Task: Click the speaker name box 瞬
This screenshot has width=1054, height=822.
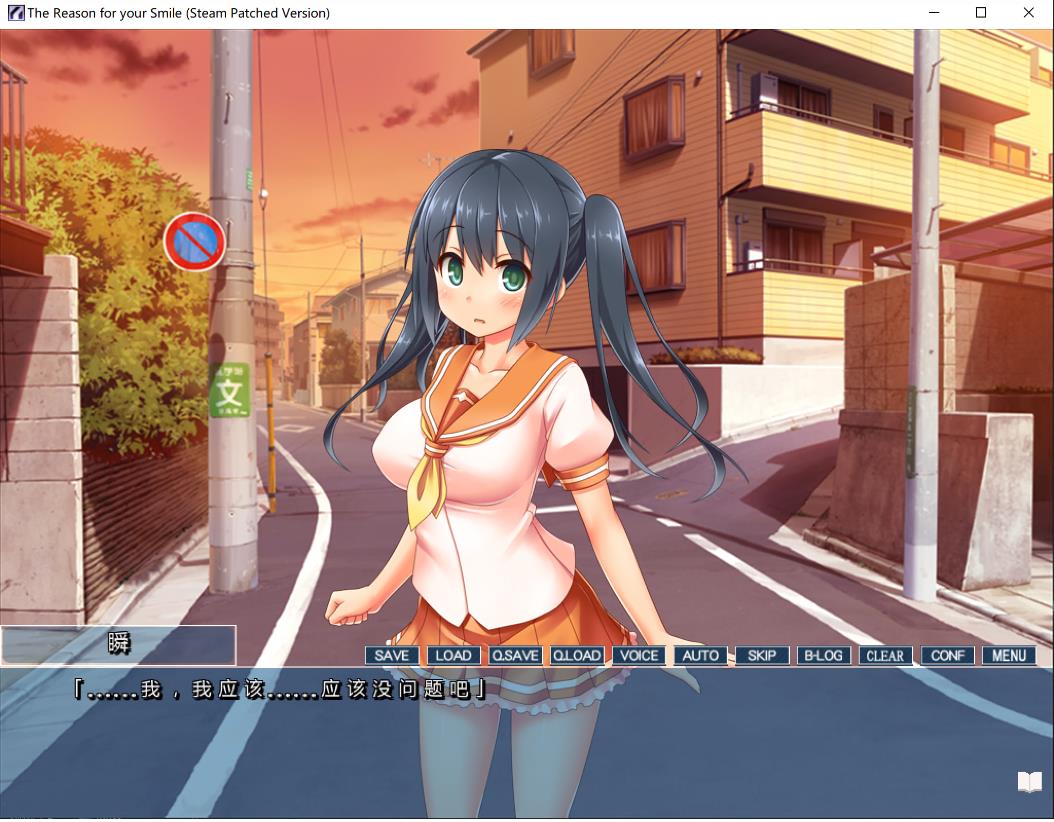Action: click(119, 645)
